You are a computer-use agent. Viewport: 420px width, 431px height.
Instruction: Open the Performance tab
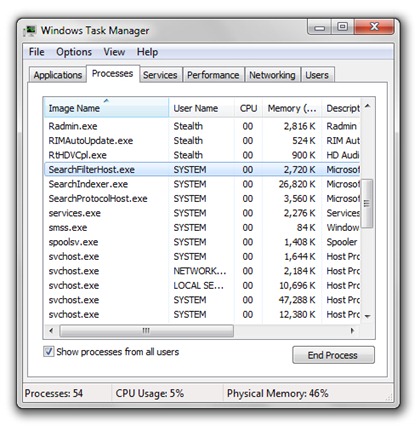pos(213,75)
